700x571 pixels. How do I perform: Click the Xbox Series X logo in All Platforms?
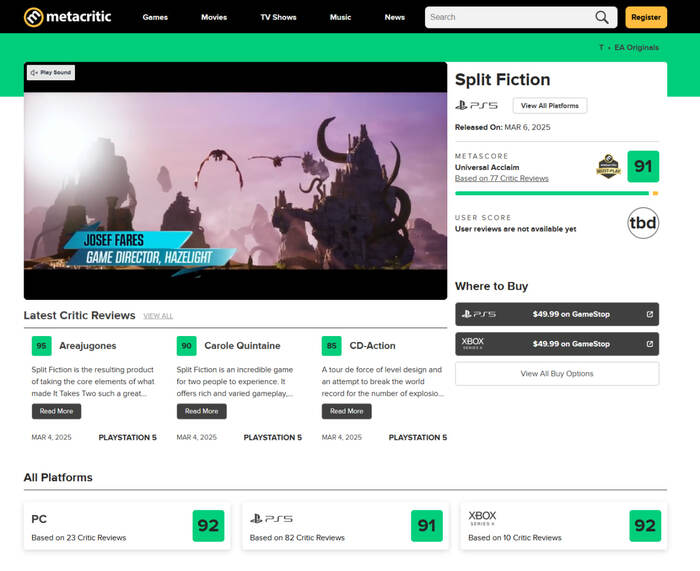[x=482, y=518]
